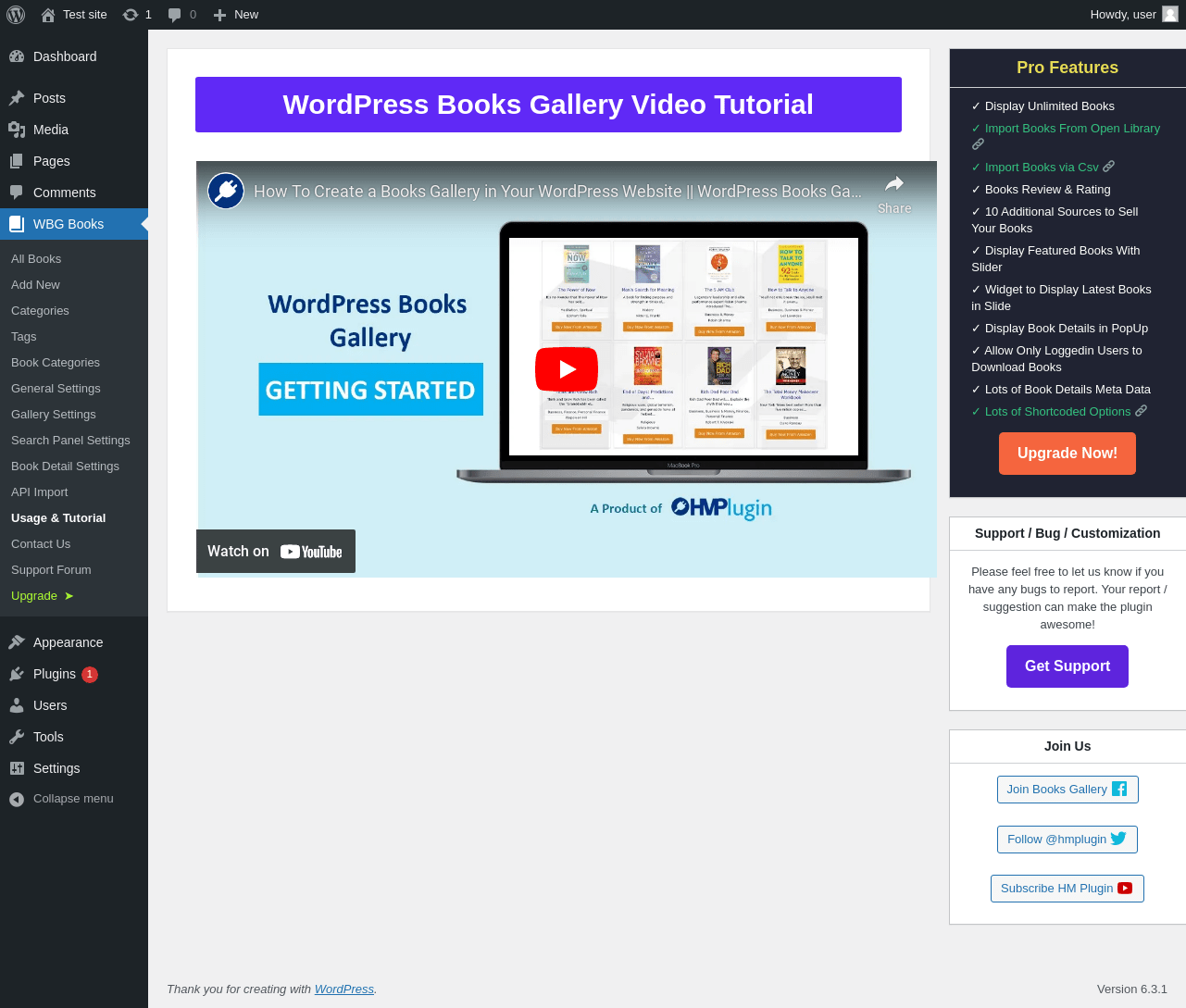Click the green Upgrade submenu link
The height and width of the screenshot is (1008, 1186).
[74, 596]
